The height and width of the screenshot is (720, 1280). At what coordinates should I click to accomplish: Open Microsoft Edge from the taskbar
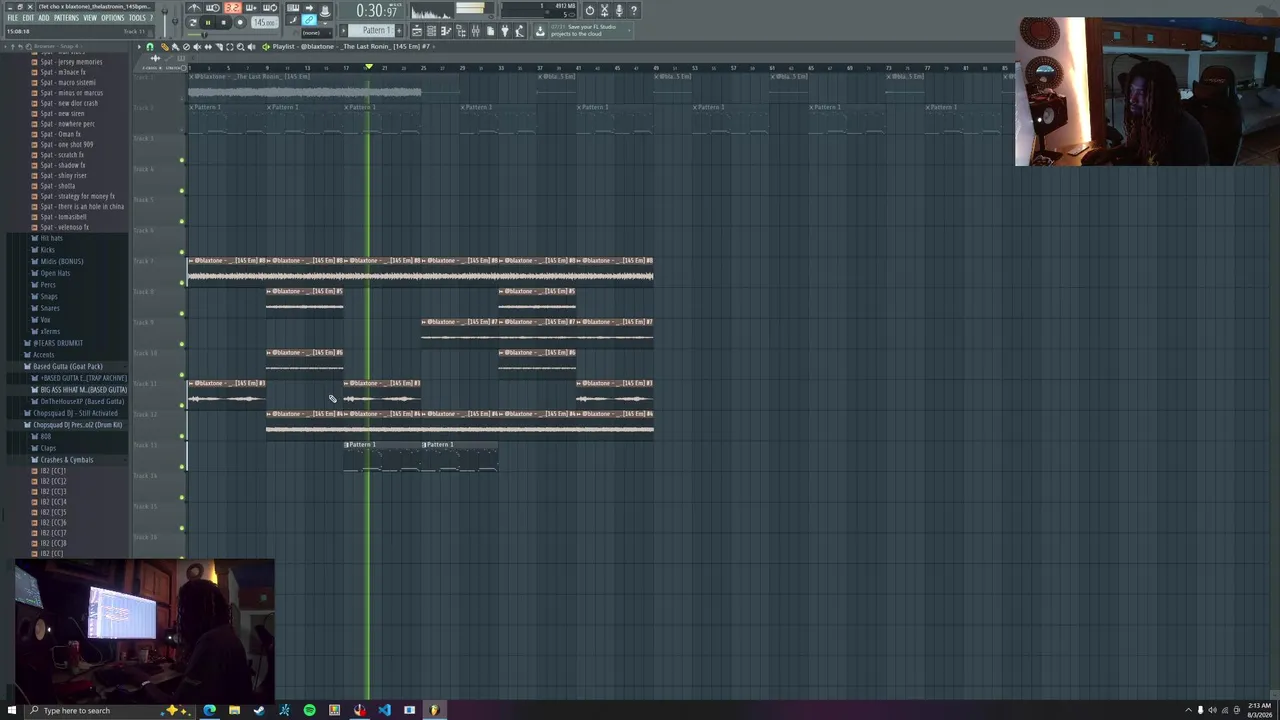209,710
